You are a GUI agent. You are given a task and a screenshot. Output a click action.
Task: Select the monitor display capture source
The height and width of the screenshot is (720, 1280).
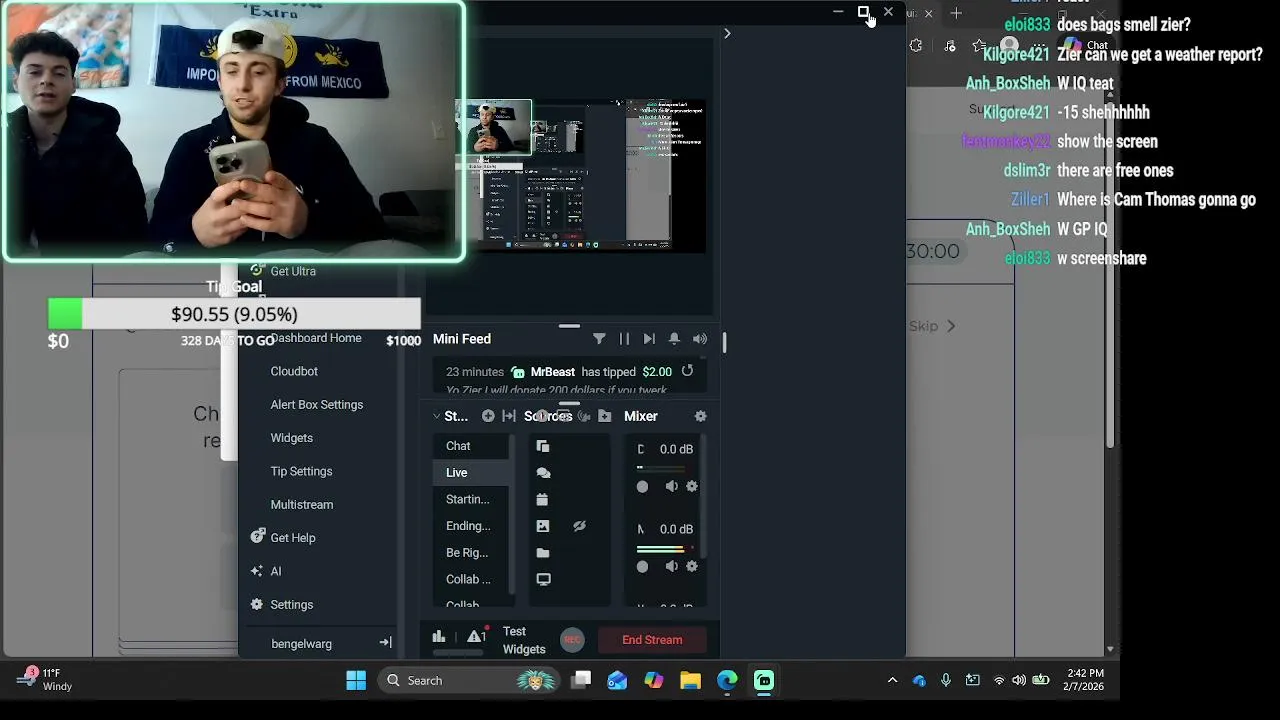coord(543,579)
